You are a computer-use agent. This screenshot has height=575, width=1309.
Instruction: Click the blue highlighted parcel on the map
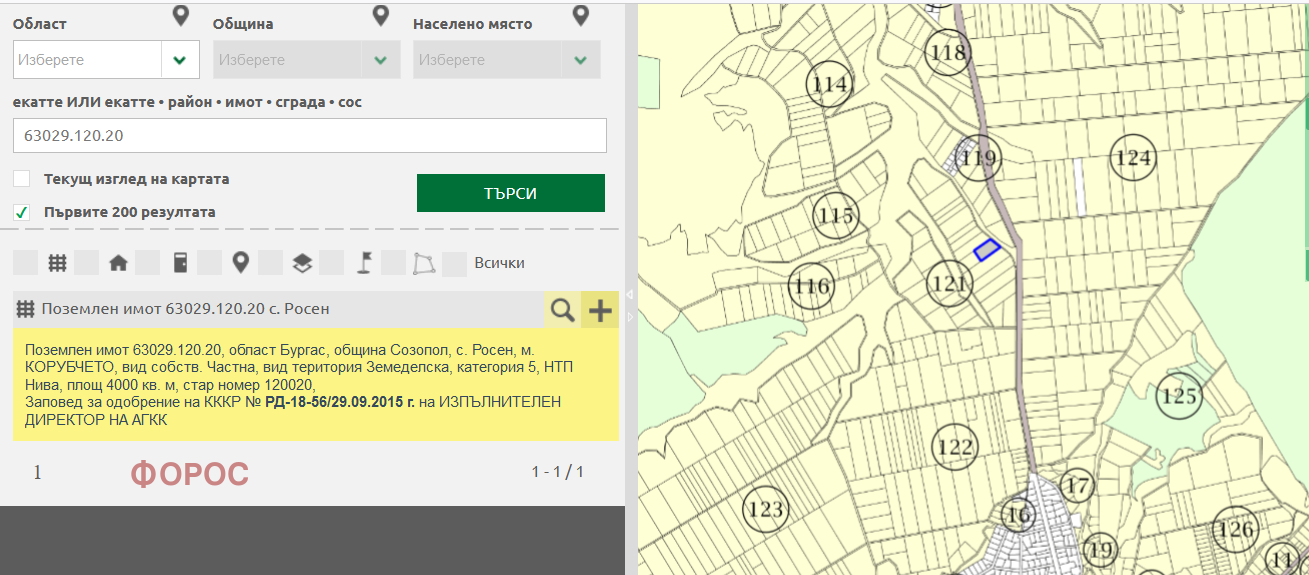pyautogui.click(x=987, y=250)
